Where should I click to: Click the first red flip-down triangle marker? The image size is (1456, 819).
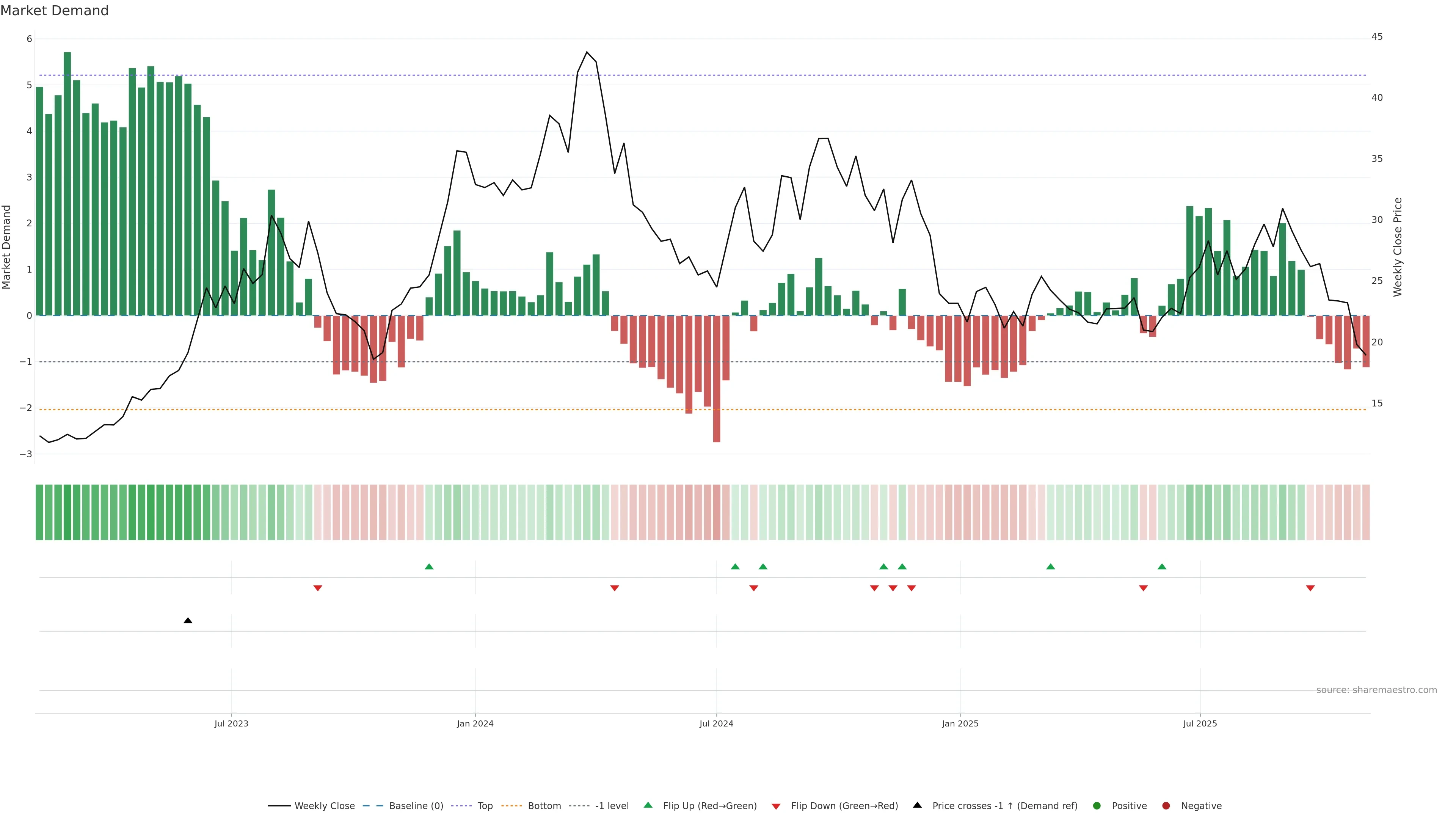tap(318, 588)
